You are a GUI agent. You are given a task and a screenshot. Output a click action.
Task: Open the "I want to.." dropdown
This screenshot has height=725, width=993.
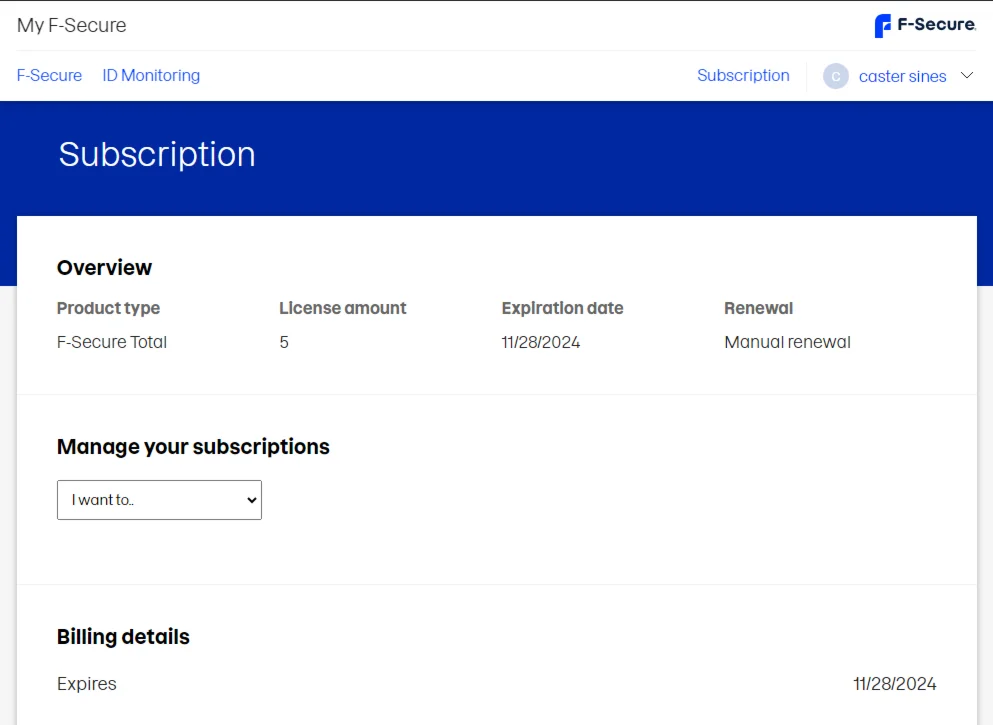[x=159, y=500]
